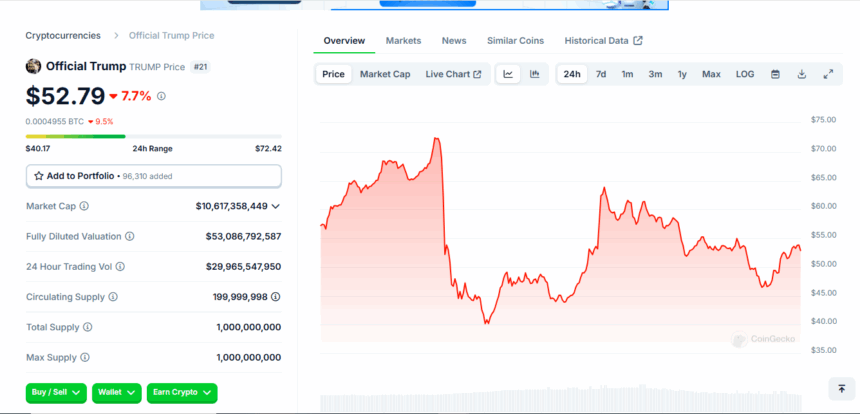Click the volume bars below chart
The image size is (860, 414).
pyautogui.click(x=561, y=399)
